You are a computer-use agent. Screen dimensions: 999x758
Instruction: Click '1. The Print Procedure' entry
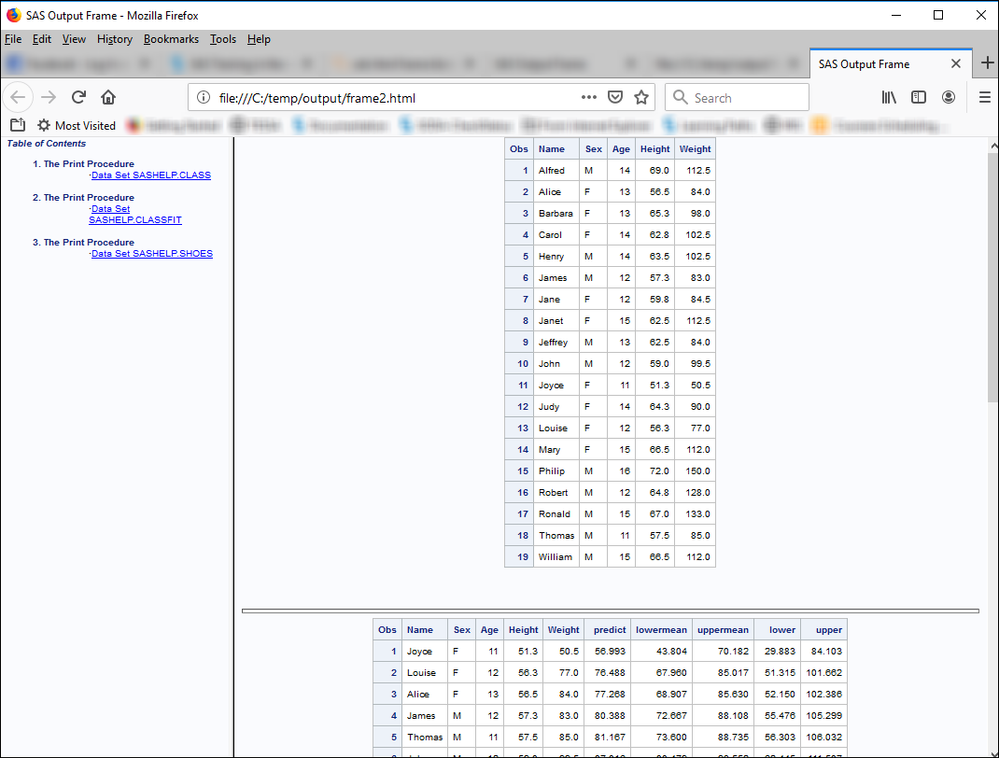(x=83, y=164)
